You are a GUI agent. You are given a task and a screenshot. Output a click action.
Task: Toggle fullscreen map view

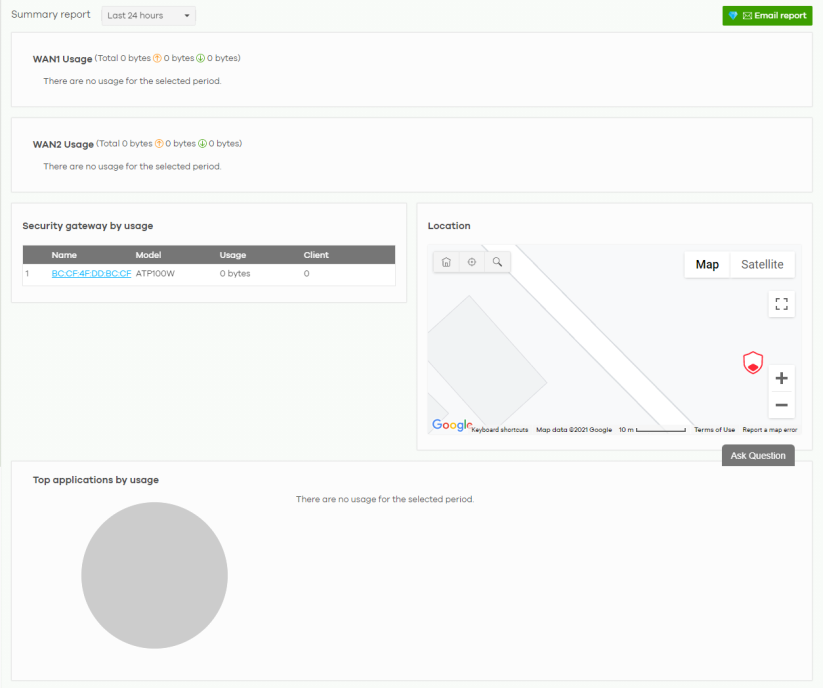coord(782,305)
